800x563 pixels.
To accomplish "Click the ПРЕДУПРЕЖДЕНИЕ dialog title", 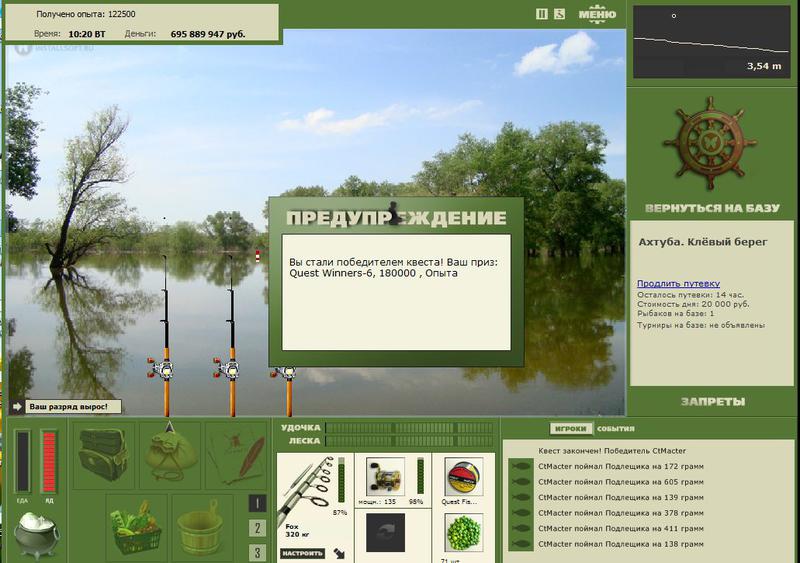I will (x=396, y=218).
